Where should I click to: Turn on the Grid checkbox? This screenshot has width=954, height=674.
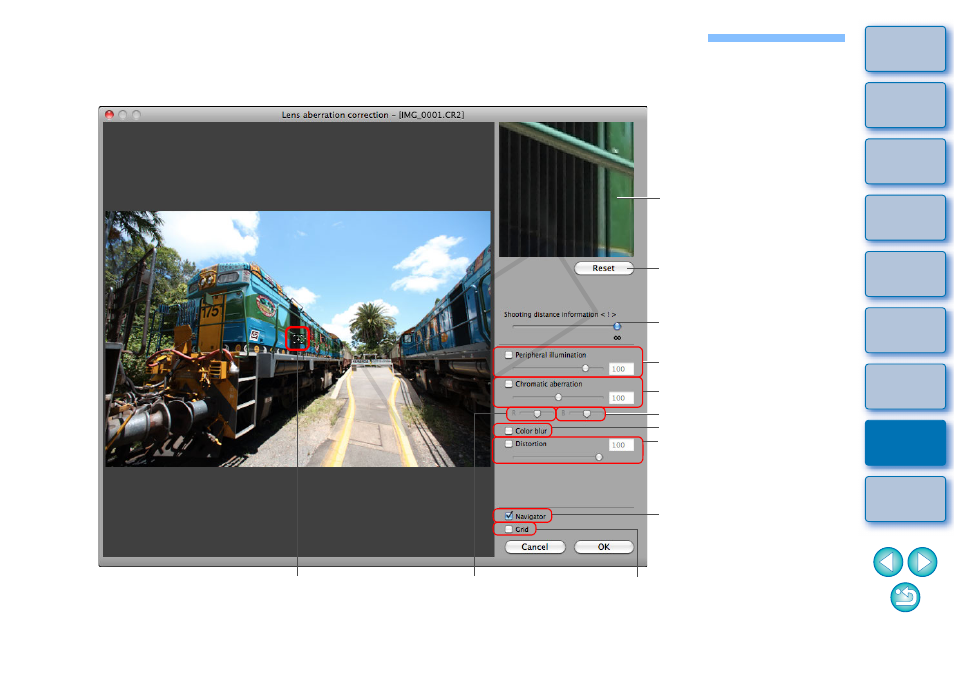(x=509, y=529)
